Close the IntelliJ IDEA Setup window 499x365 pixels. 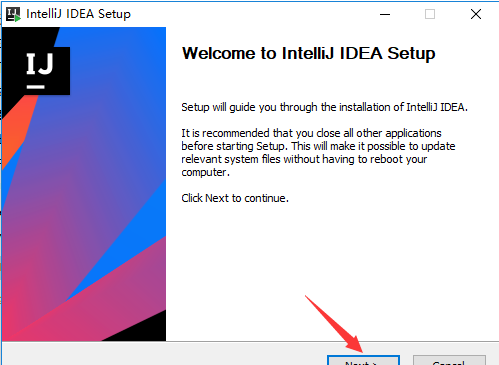click(x=476, y=14)
